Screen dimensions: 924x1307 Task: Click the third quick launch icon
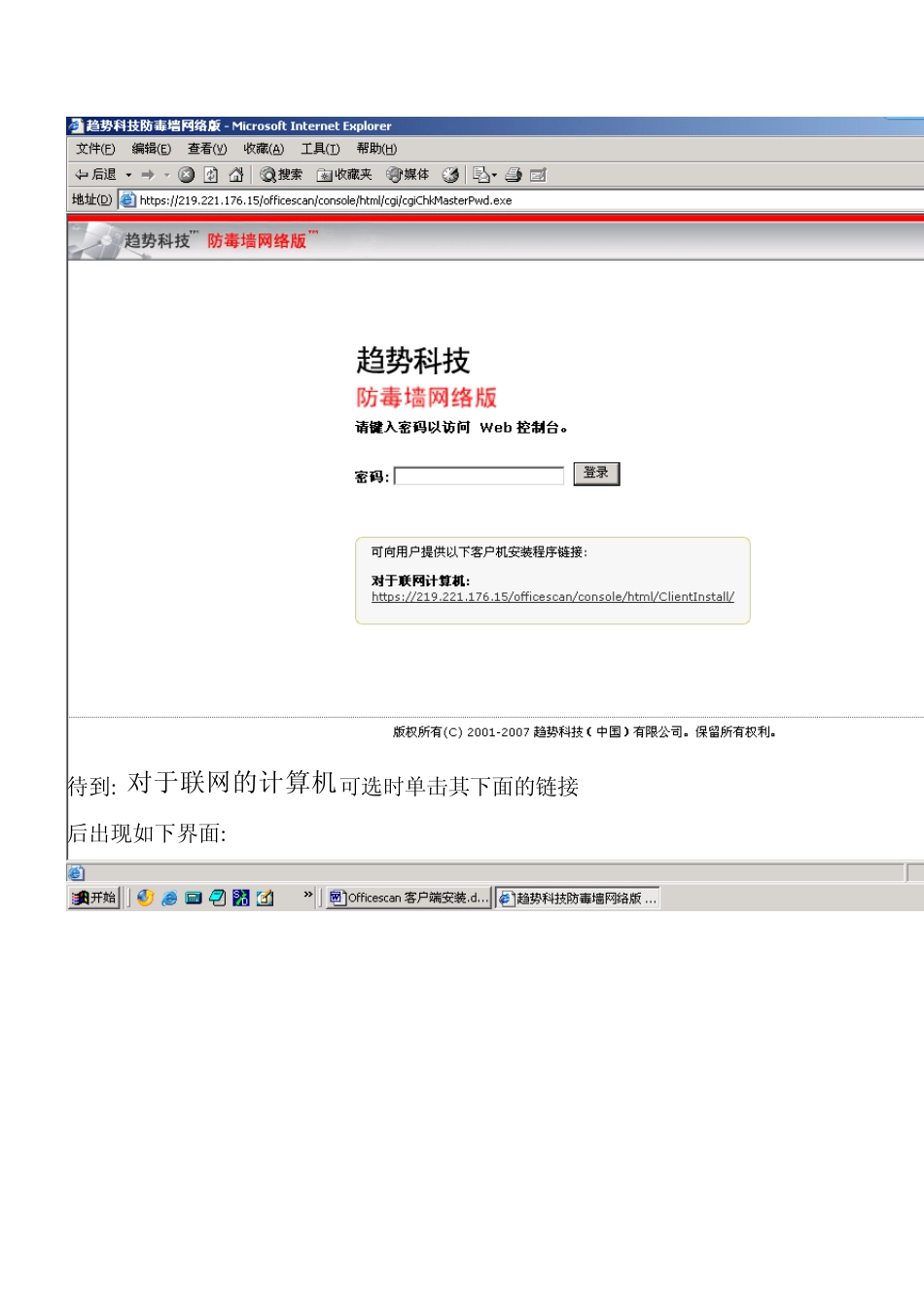(x=194, y=898)
